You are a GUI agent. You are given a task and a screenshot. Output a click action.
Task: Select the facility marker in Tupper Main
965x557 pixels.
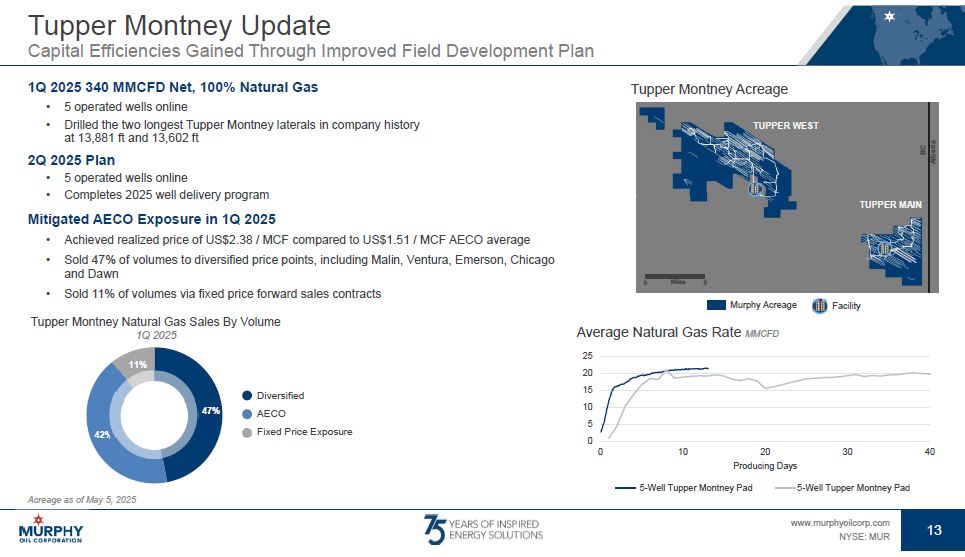tap(883, 248)
